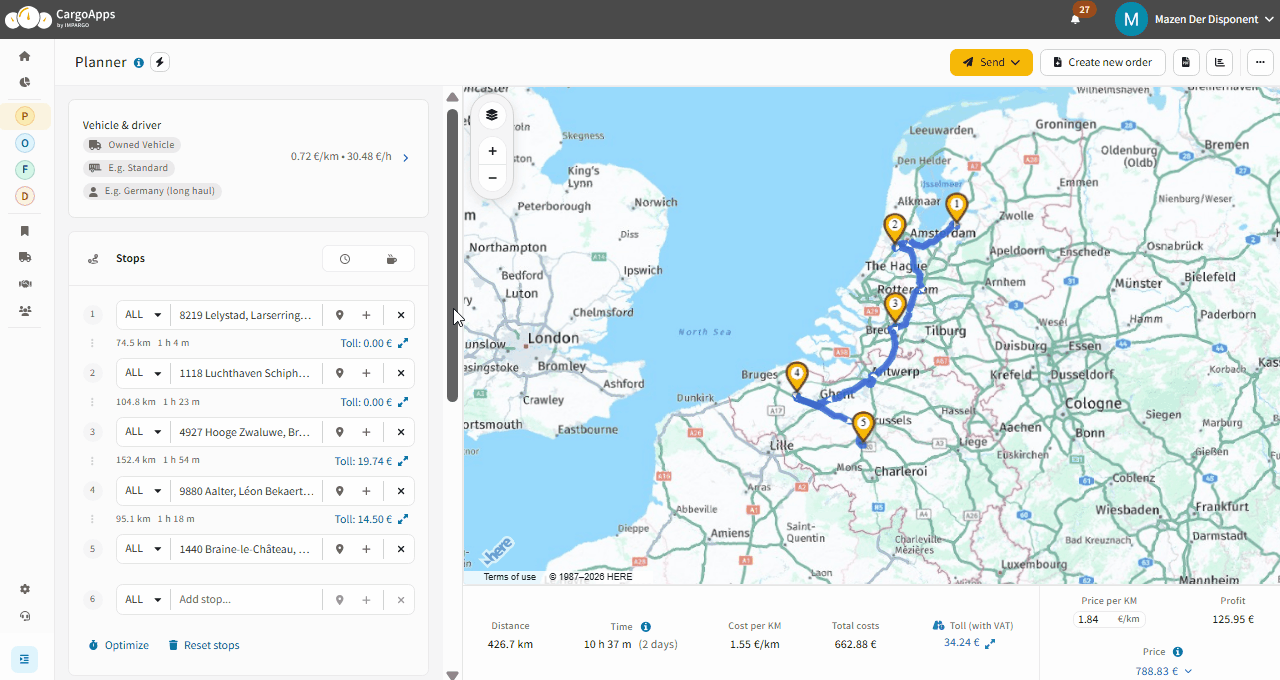Open the ALL dropdown for stop 2
Screen dimensions: 1280x680
(144, 373)
